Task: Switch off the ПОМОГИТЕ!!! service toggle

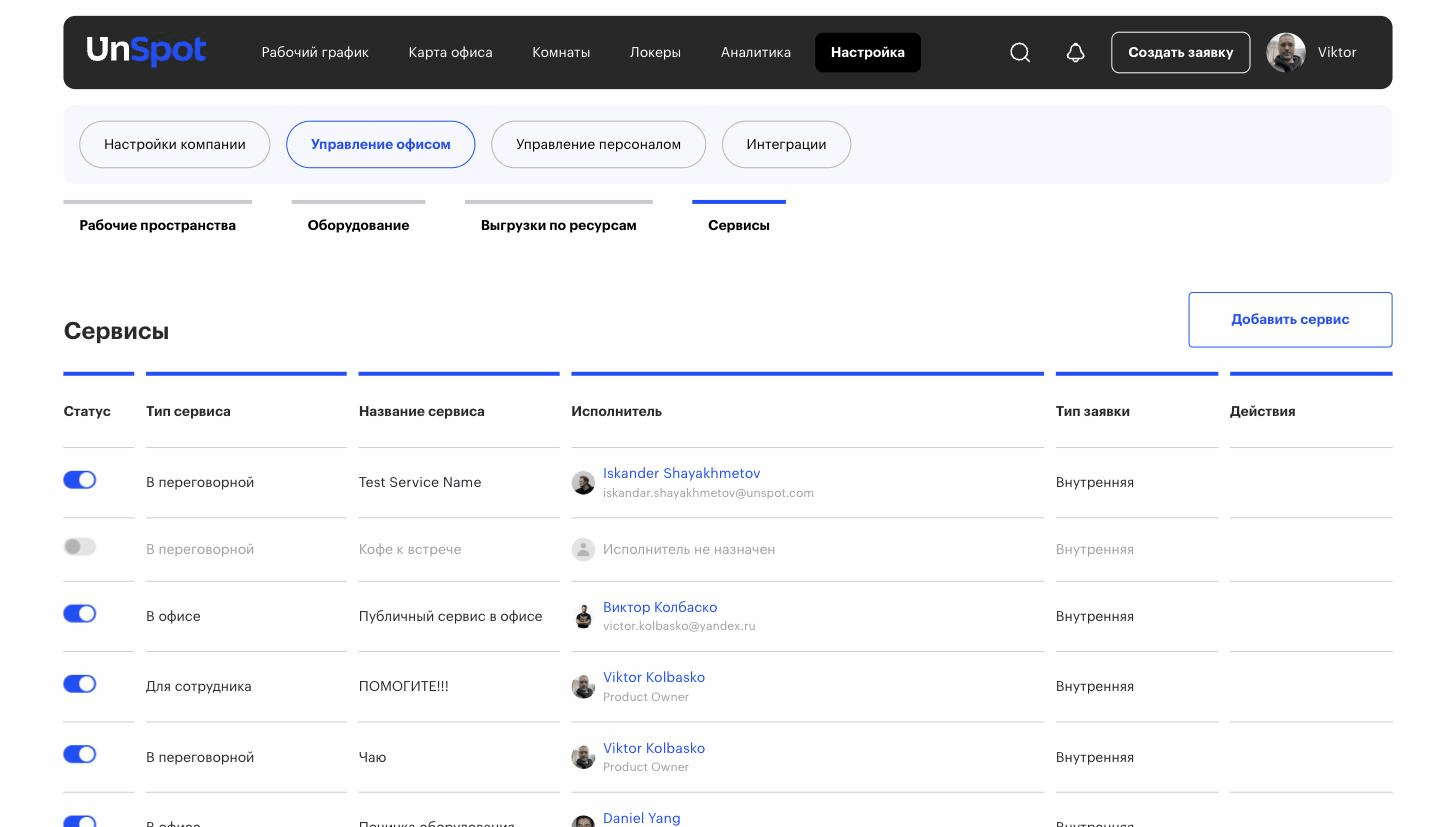Action: (x=80, y=684)
